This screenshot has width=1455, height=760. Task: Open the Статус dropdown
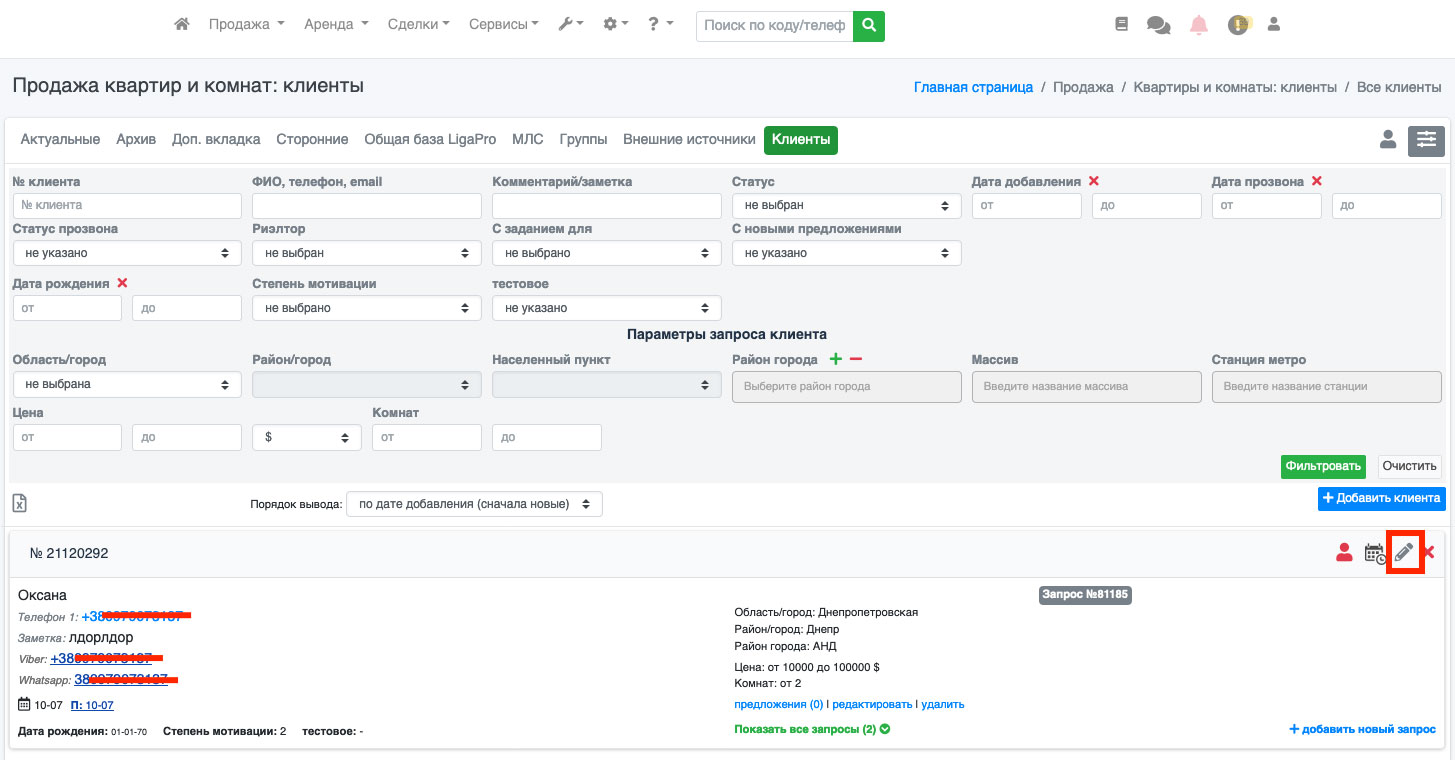(x=846, y=206)
